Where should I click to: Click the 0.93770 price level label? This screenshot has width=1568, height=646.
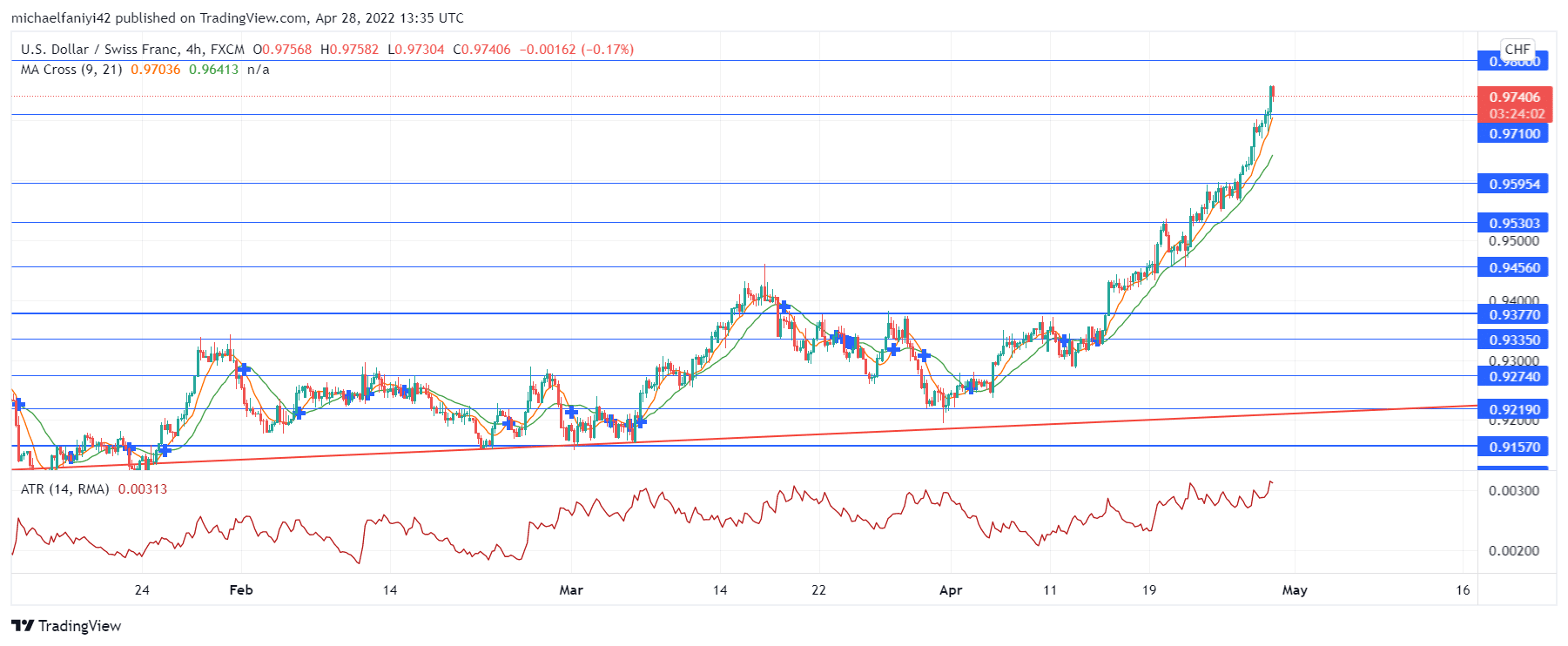point(1513,314)
